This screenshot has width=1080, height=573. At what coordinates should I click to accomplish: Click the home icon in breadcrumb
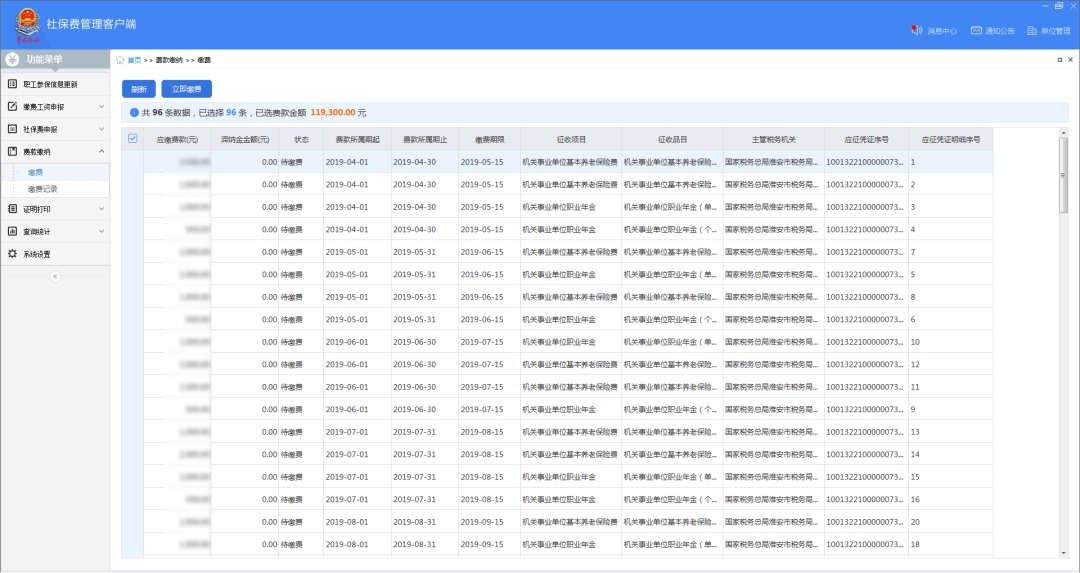tap(120, 60)
